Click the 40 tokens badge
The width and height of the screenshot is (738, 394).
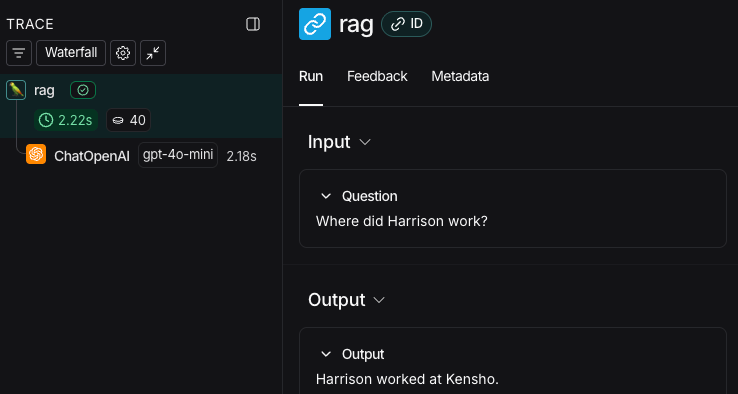[128, 121]
